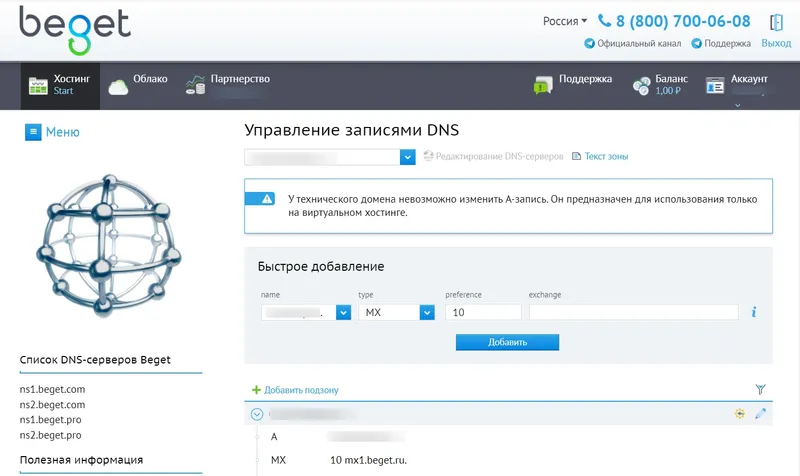Focus the preference field with 10
800x476 pixels.
483,312
